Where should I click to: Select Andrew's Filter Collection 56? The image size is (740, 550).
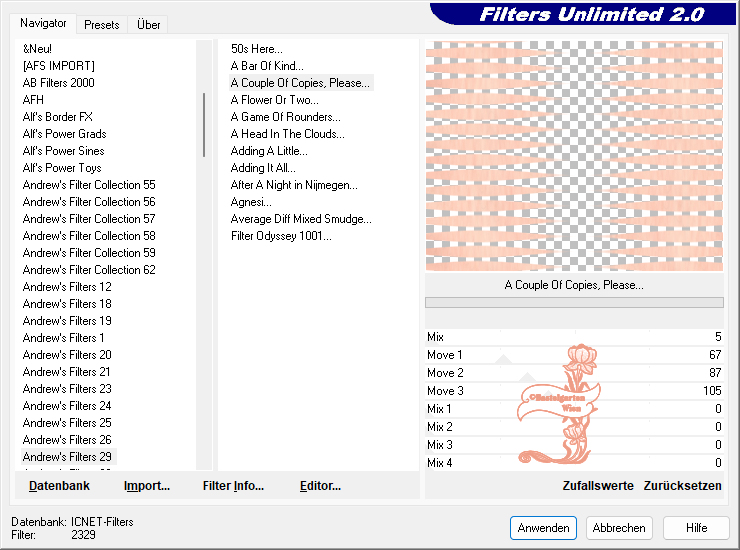click(89, 202)
